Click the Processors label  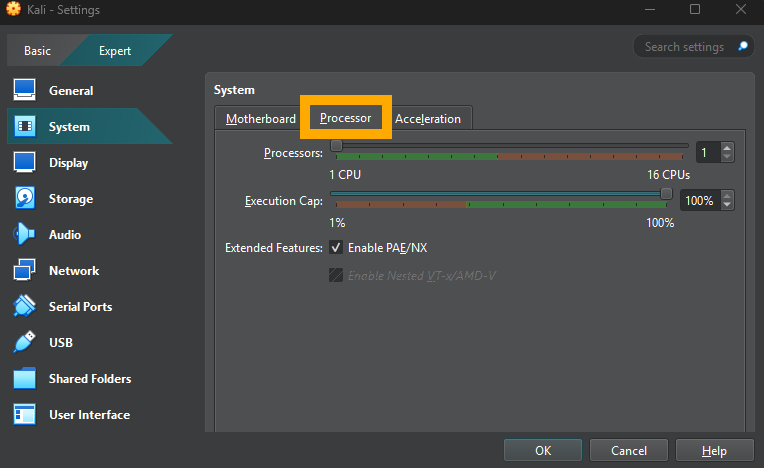point(293,153)
